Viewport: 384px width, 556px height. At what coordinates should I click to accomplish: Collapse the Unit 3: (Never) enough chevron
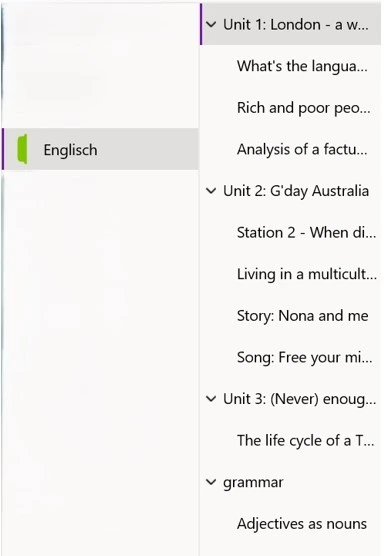point(211,399)
